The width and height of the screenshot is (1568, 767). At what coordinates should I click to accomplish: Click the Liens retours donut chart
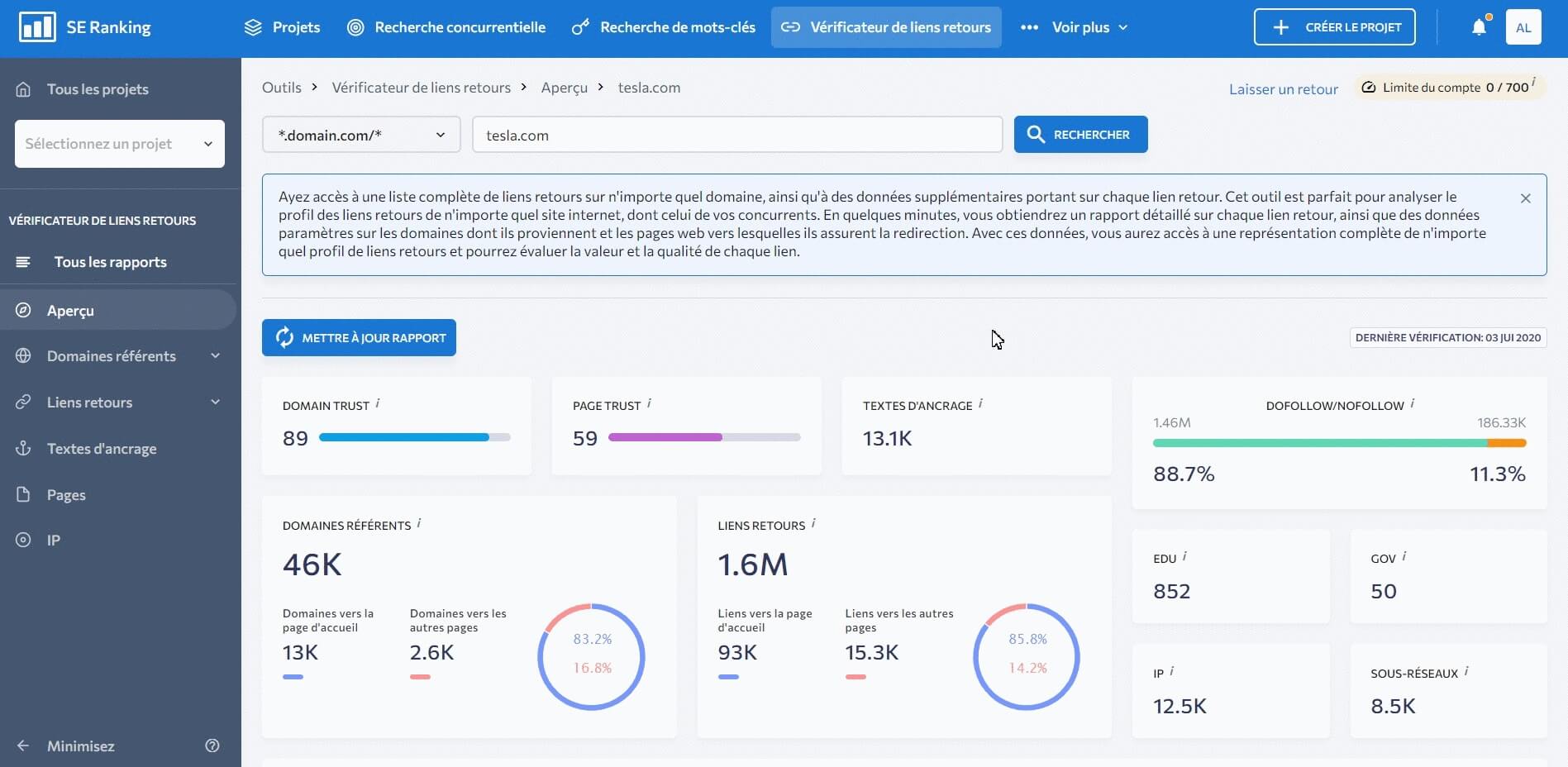pyautogui.click(x=1027, y=656)
